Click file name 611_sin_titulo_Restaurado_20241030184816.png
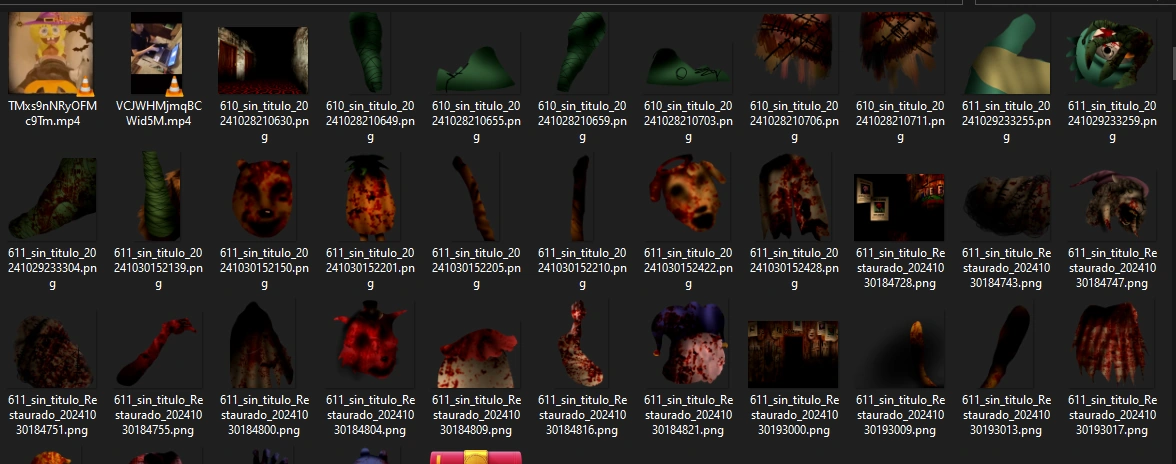1176x464 pixels. [x=582, y=415]
